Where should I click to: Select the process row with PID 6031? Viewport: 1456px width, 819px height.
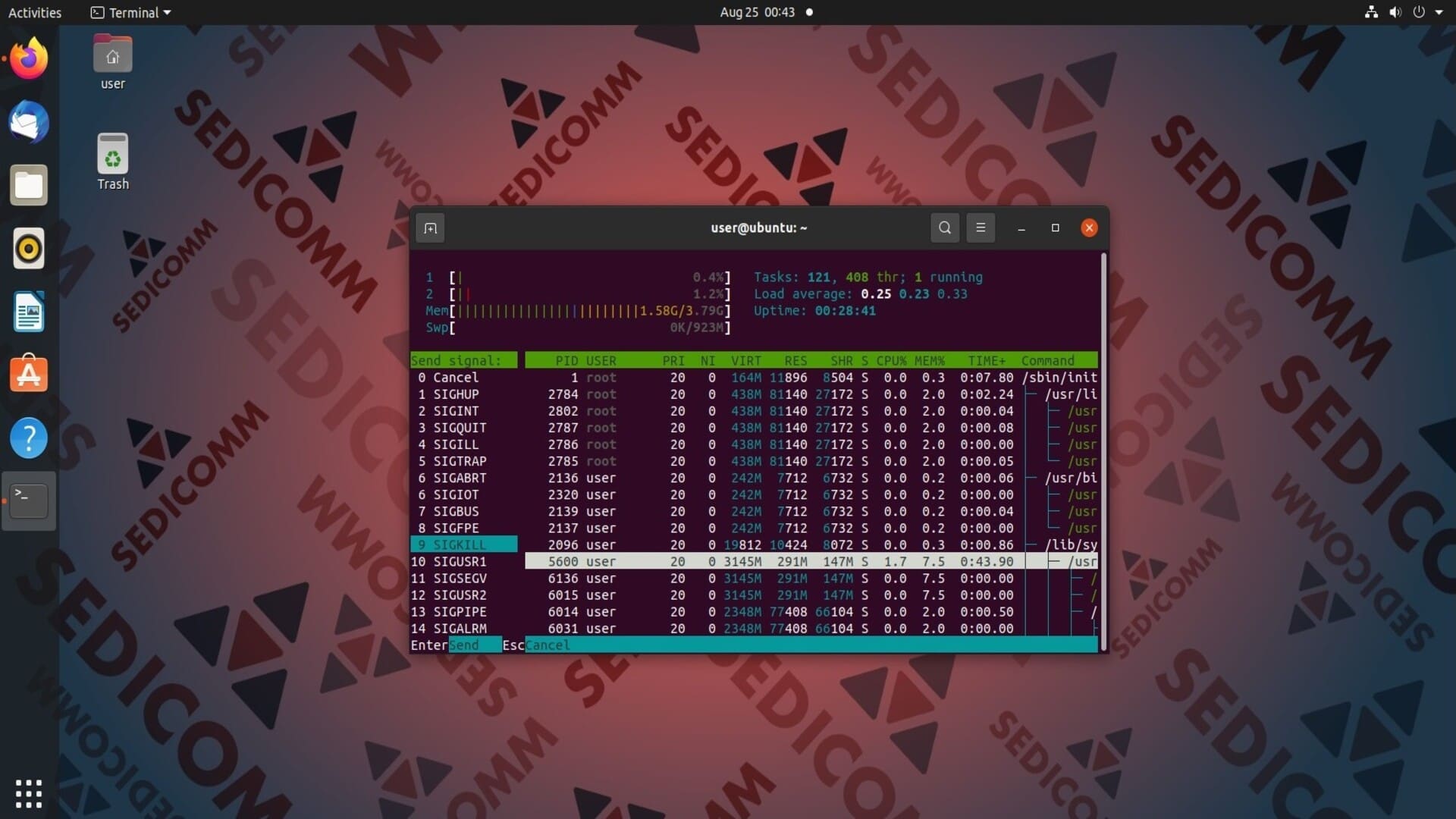811,629
